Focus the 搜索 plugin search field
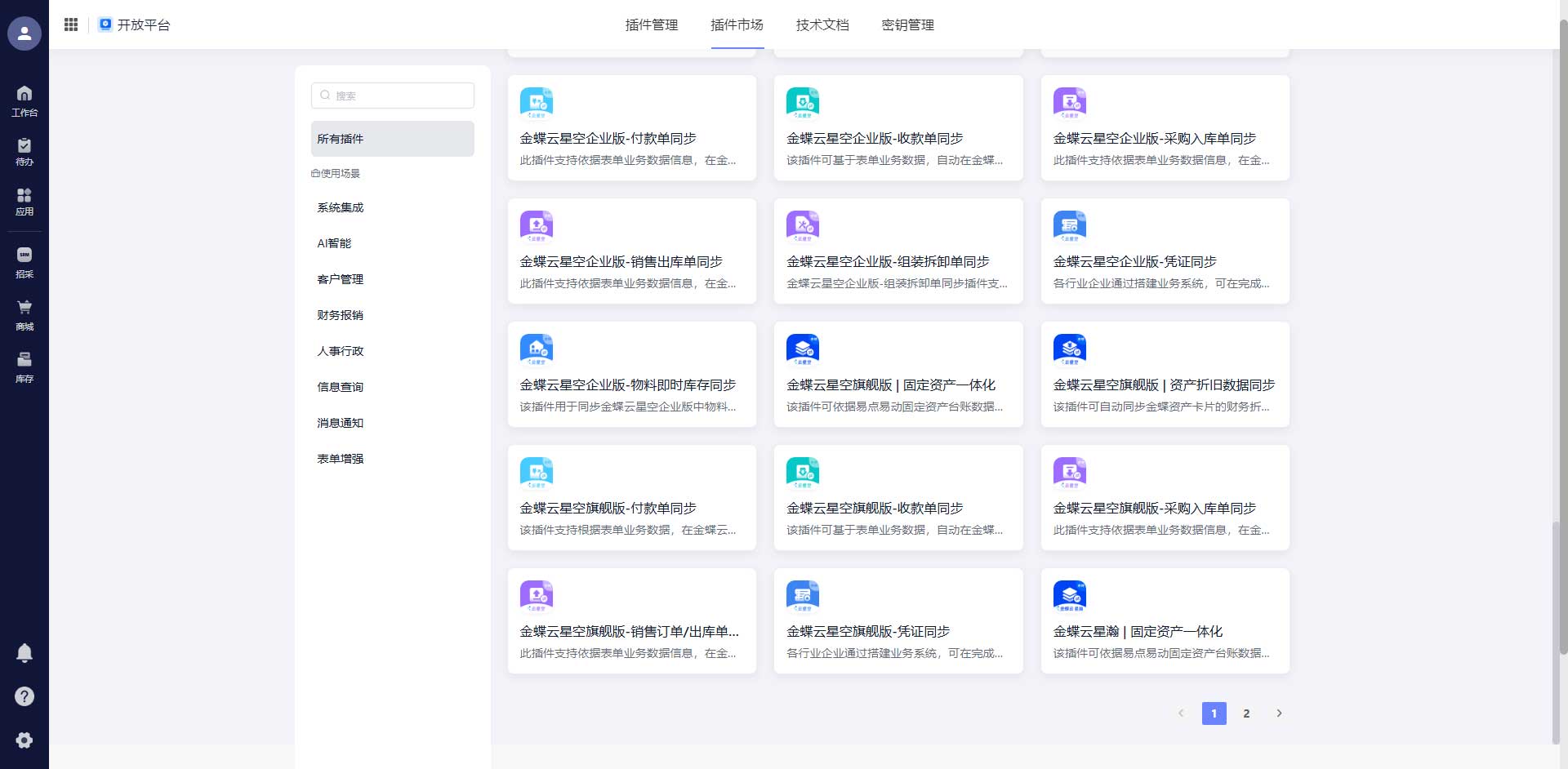 [x=393, y=96]
